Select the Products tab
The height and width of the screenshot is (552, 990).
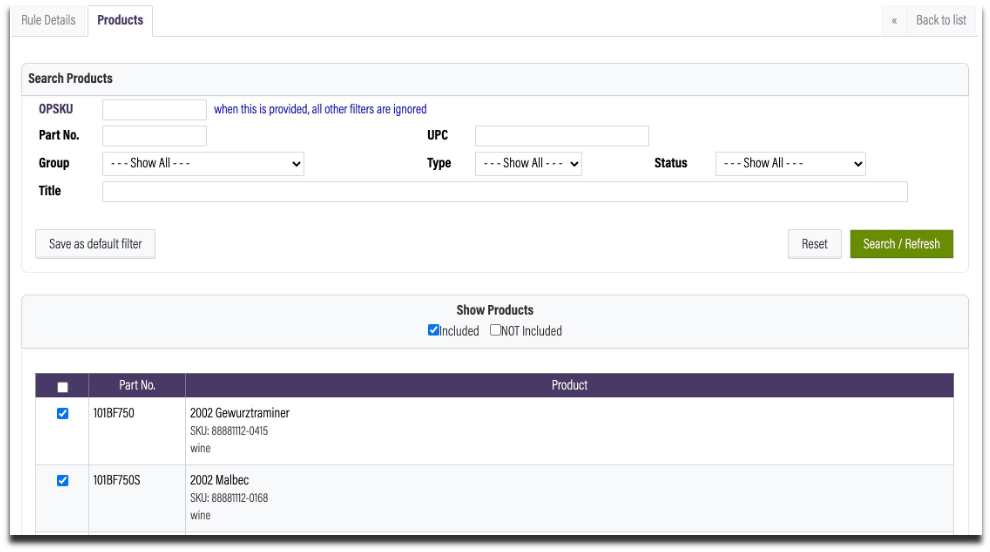120,20
